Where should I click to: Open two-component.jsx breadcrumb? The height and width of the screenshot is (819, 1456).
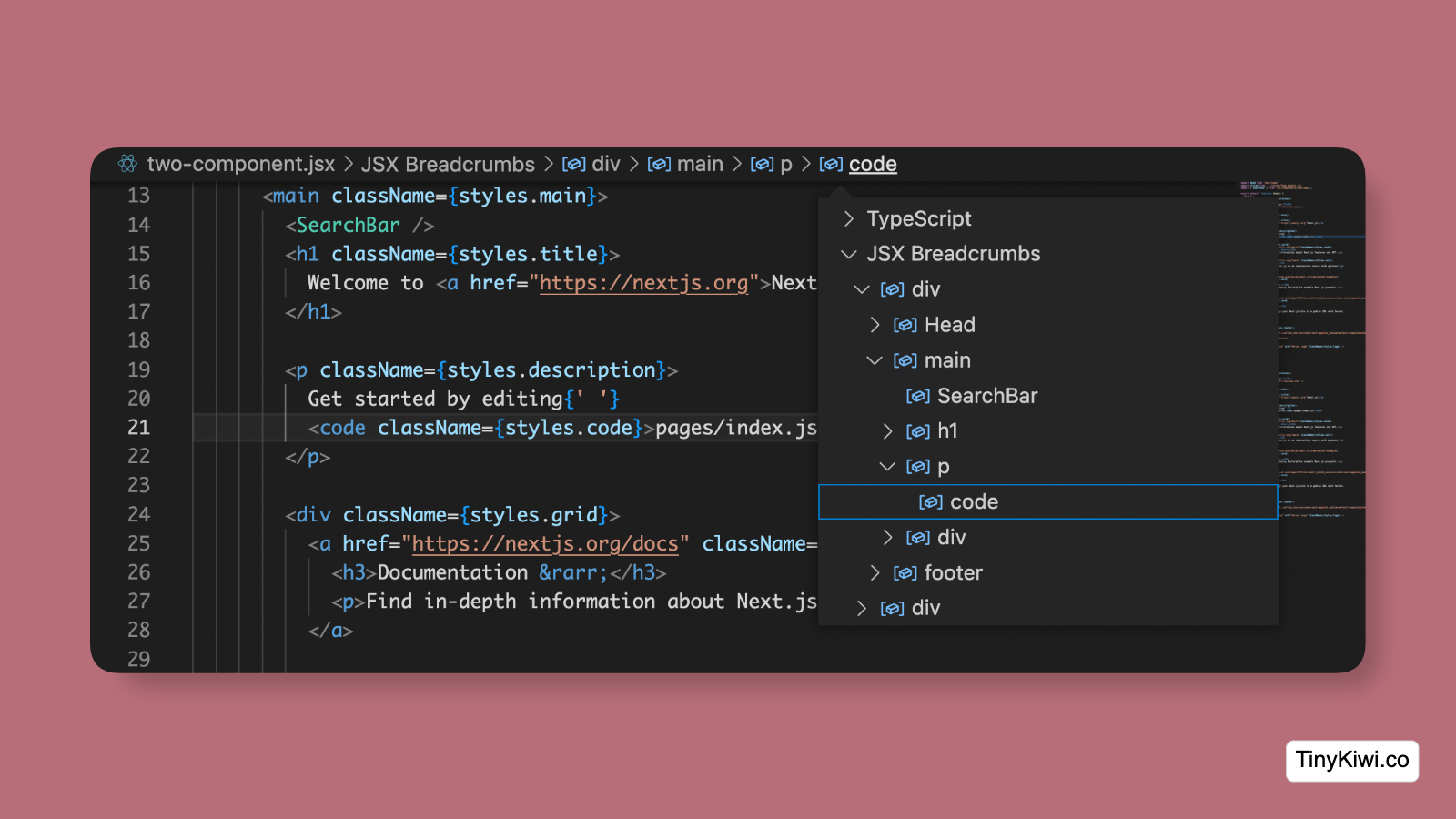241,164
